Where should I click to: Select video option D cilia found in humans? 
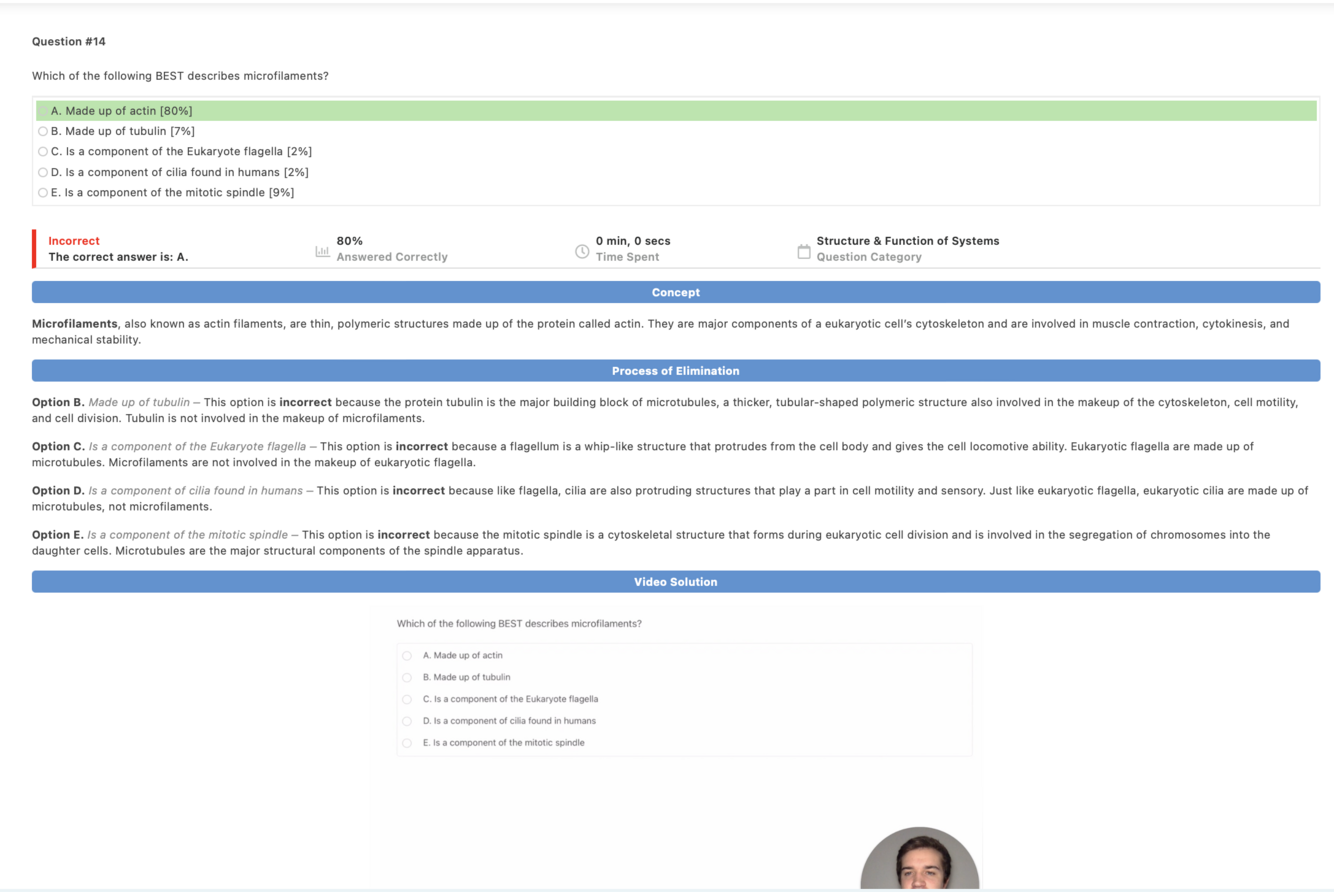[407, 721]
